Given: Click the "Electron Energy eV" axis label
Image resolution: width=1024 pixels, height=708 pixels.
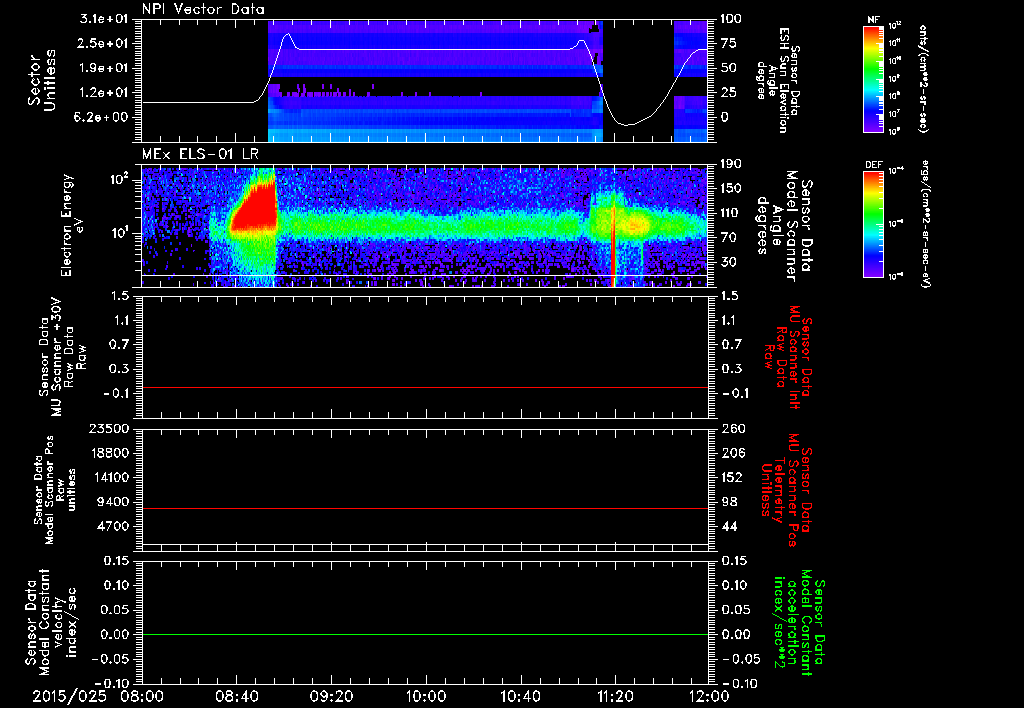Looking at the screenshot, I should point(72,225).
